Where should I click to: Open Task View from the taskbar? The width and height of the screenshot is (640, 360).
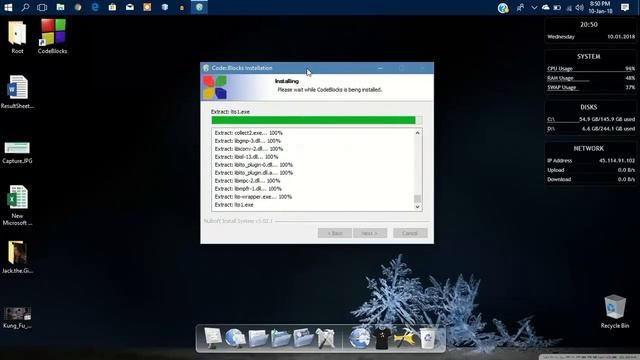coord(42,7)
